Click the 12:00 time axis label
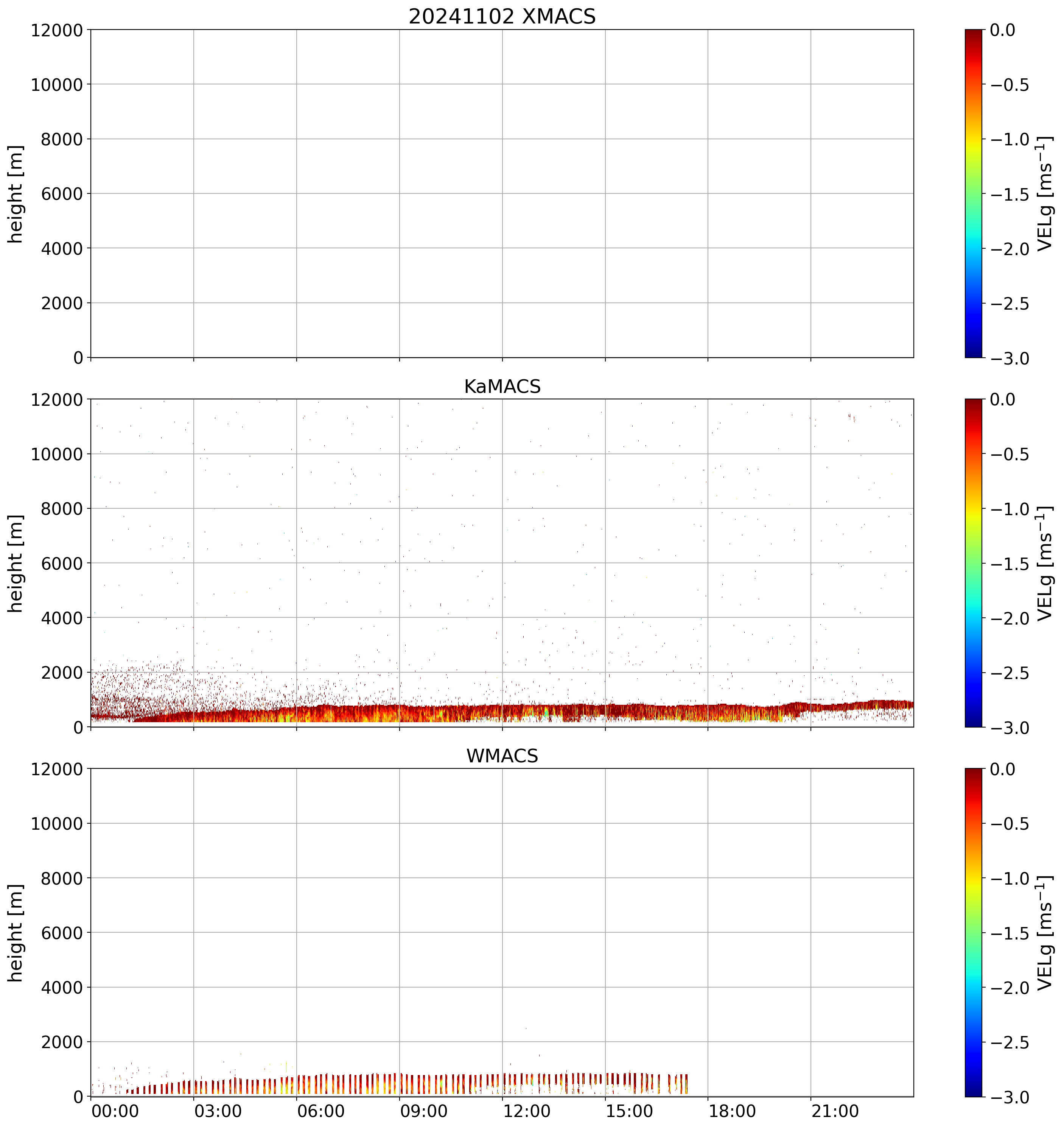This screenshot has width=1064, height=1128. [x=527, y=1111]
